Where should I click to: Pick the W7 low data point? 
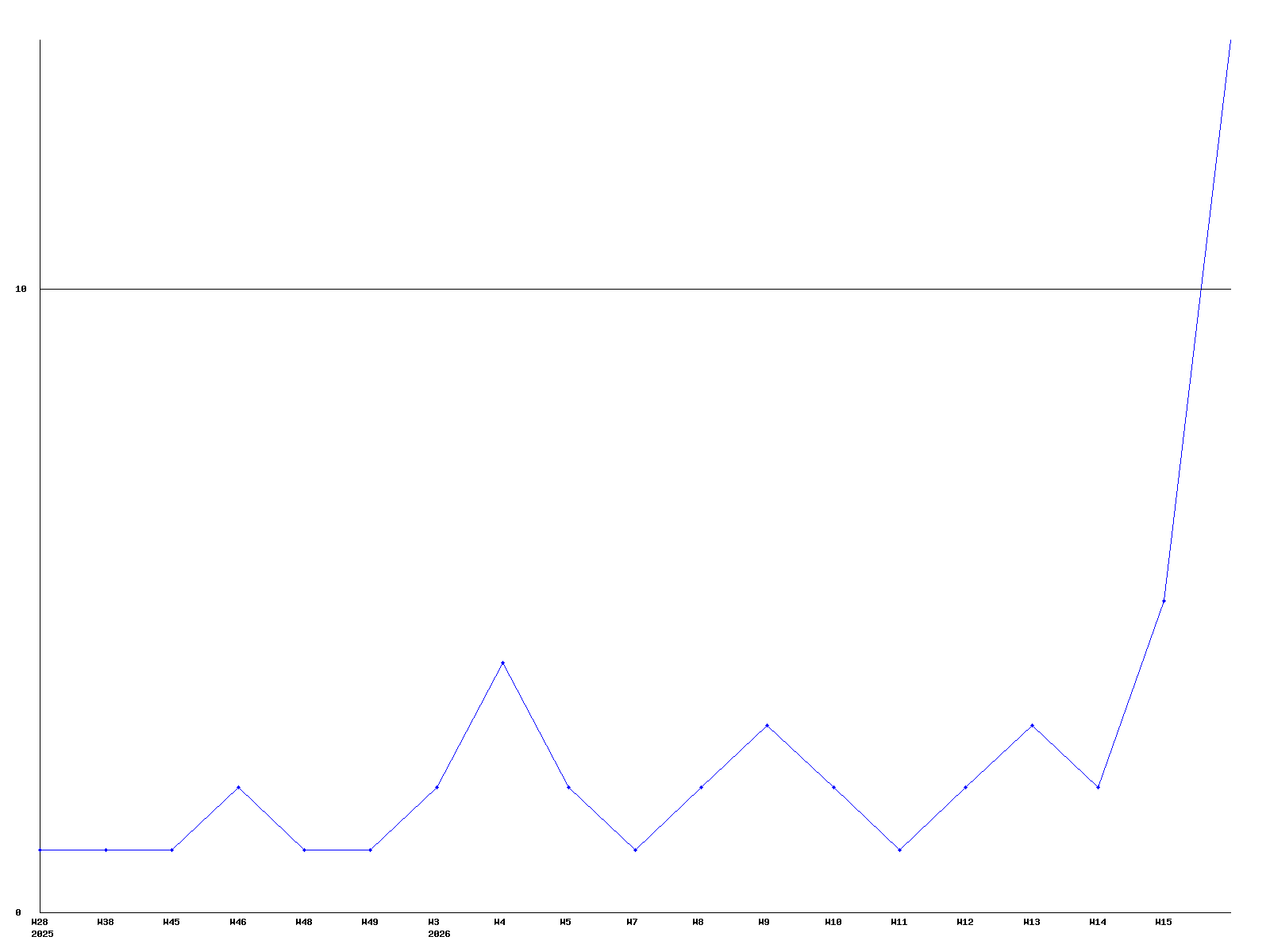(635, 850)
